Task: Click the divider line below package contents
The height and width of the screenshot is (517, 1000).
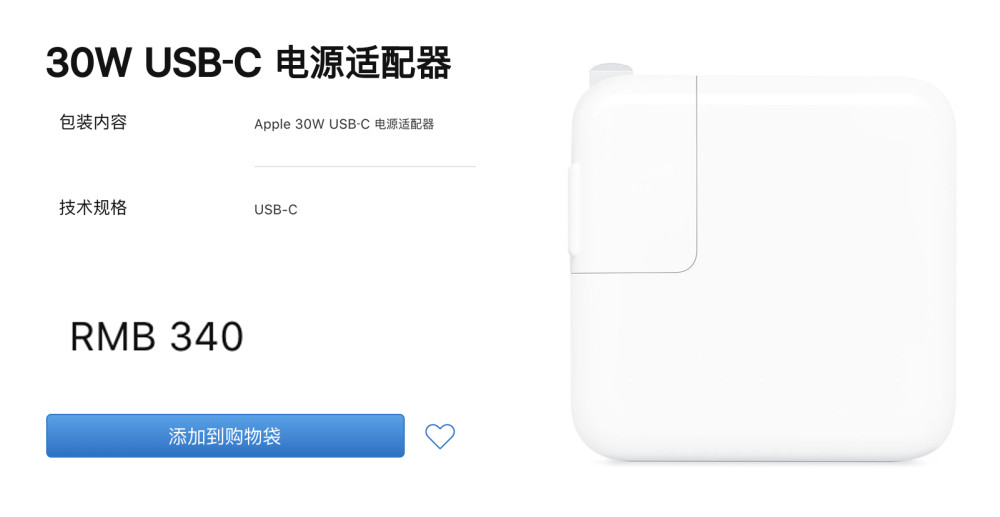Action: 365,166
